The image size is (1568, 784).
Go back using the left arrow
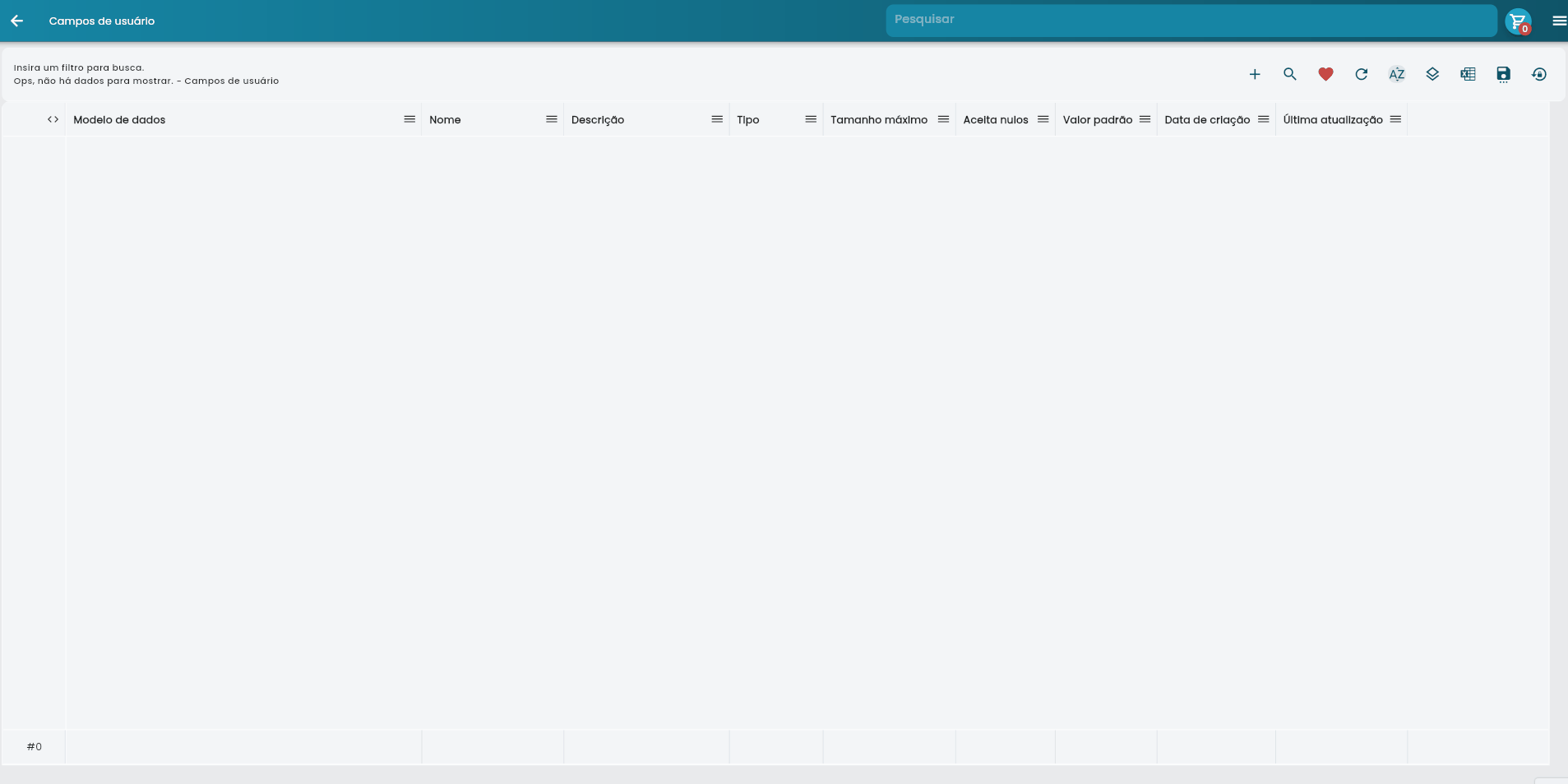16,21
